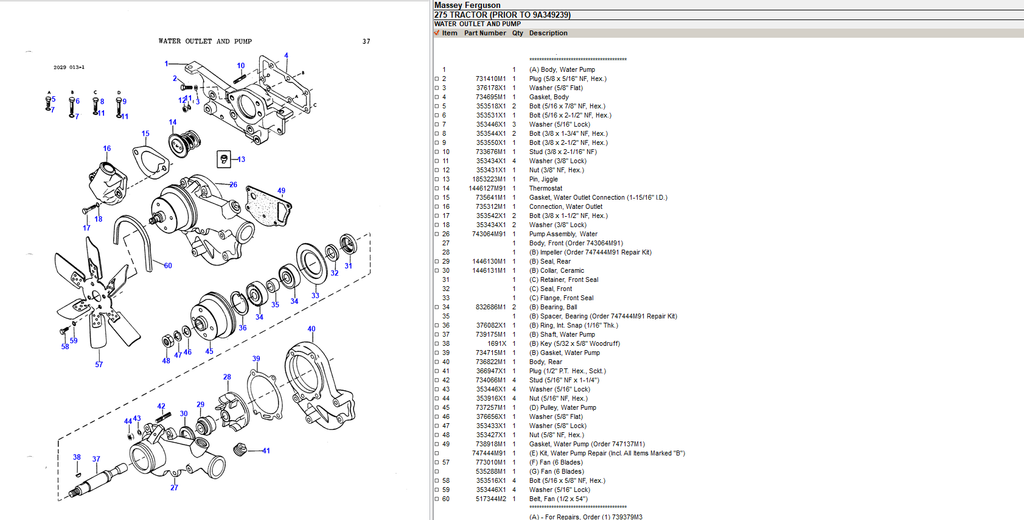Click callout 15 on the outlet gasket

145,133
